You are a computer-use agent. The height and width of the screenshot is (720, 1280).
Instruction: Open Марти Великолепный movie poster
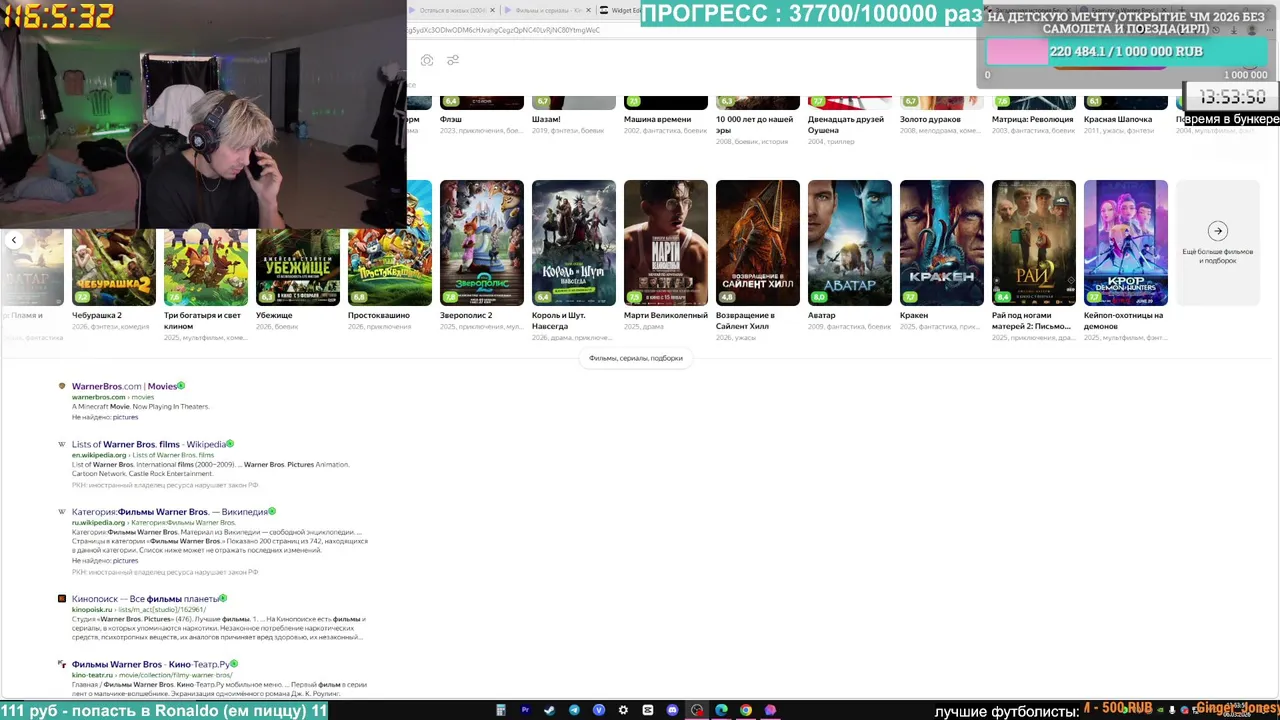(666, 243)
